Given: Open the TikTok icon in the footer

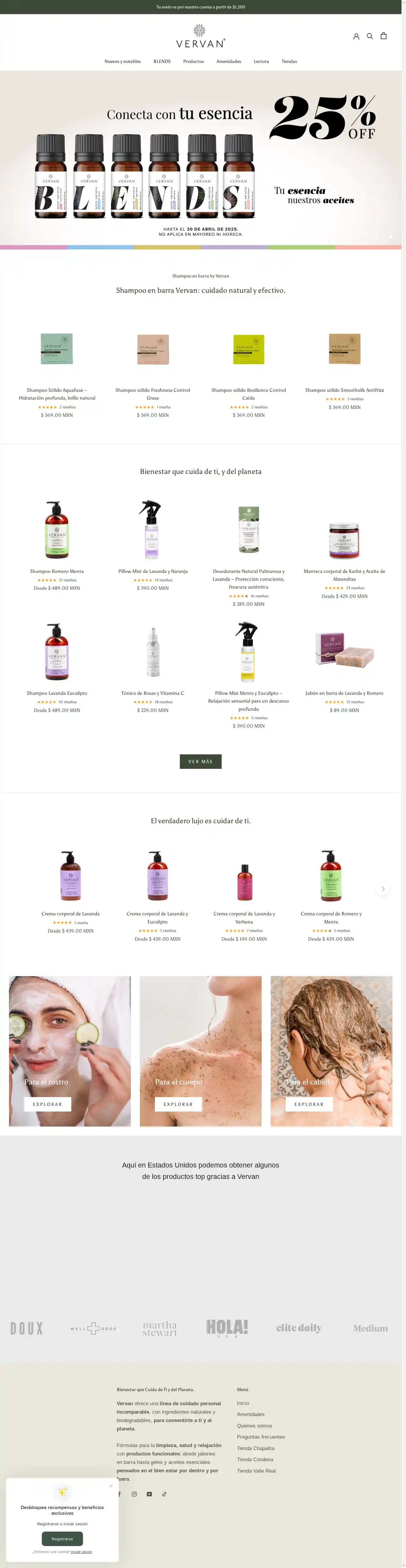Looking at the screenshot, I should [x=164, y=1494].
